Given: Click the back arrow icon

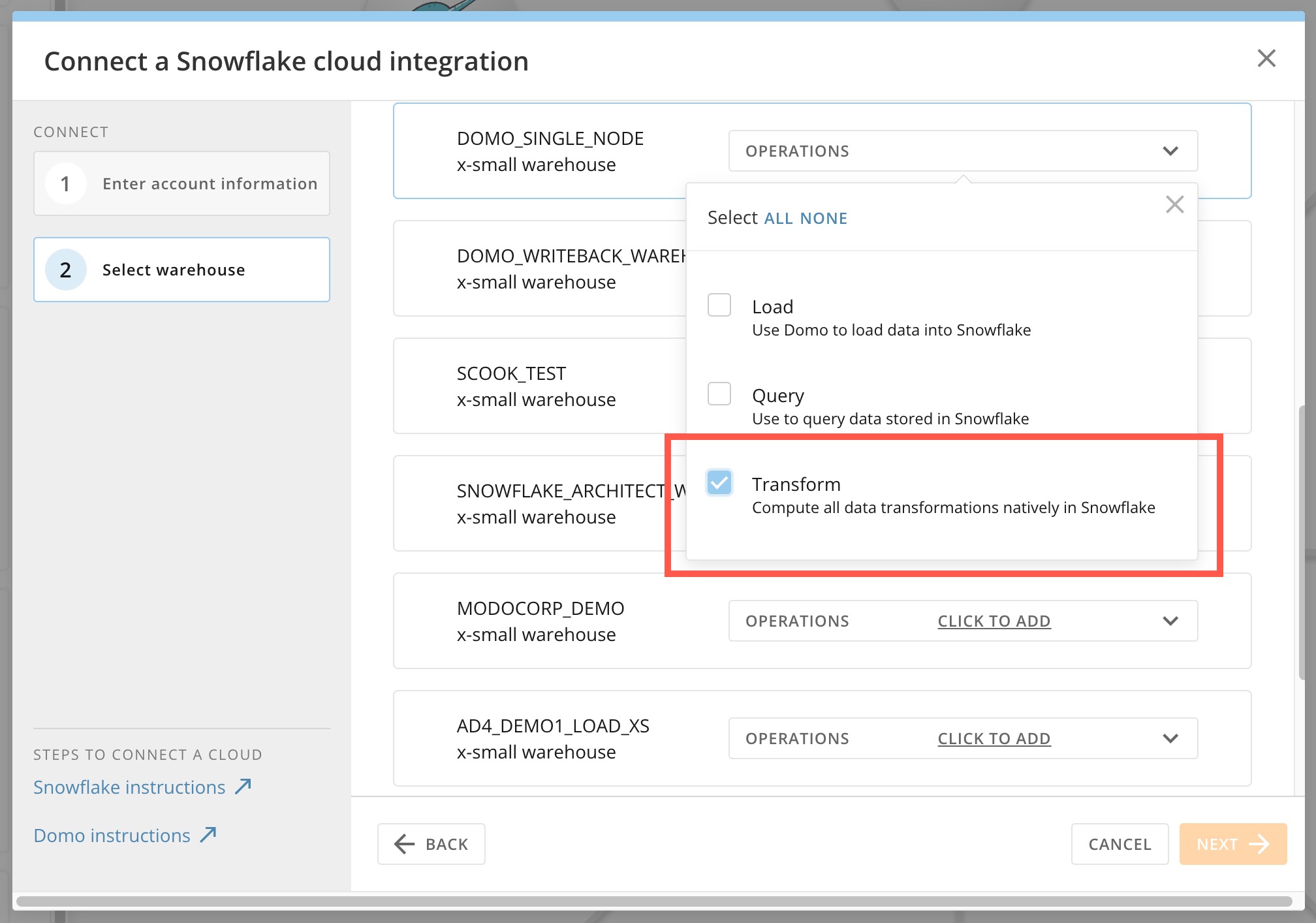Looking at the screenshot, I should pyautogui.click(x=403, y=844).
